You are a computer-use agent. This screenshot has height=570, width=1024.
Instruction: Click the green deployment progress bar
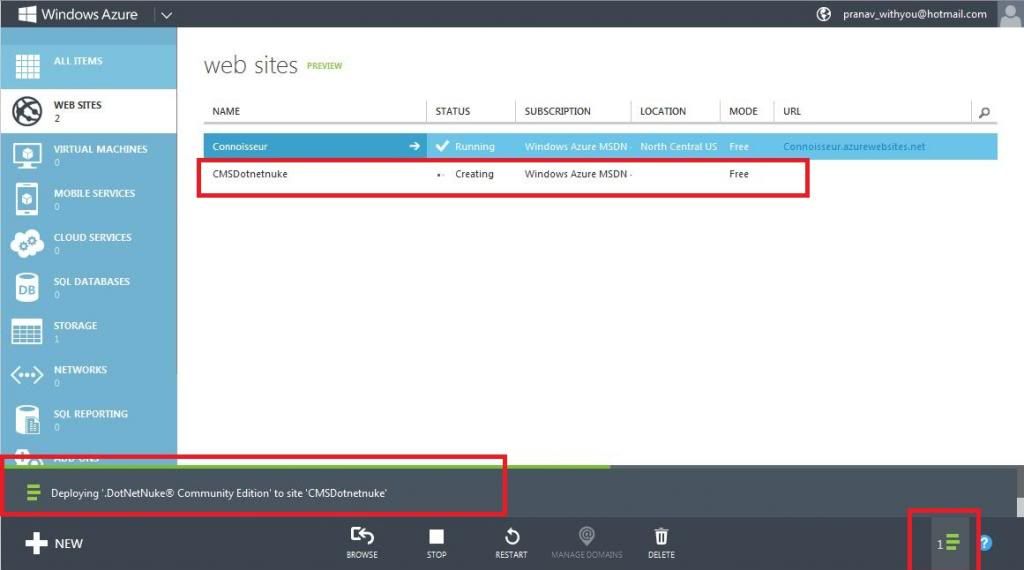306,466
